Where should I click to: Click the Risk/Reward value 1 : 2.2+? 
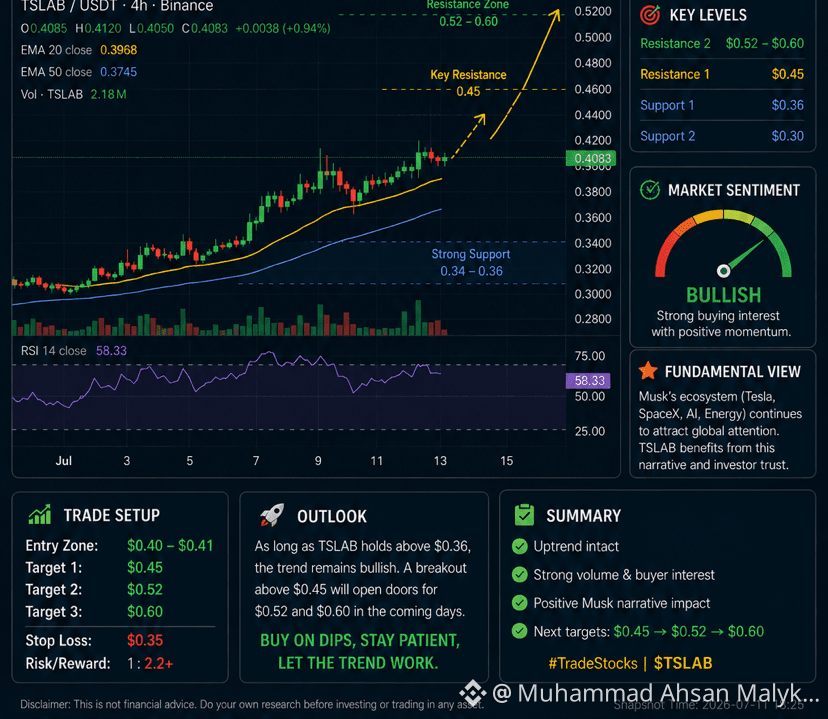pos(150,664)
